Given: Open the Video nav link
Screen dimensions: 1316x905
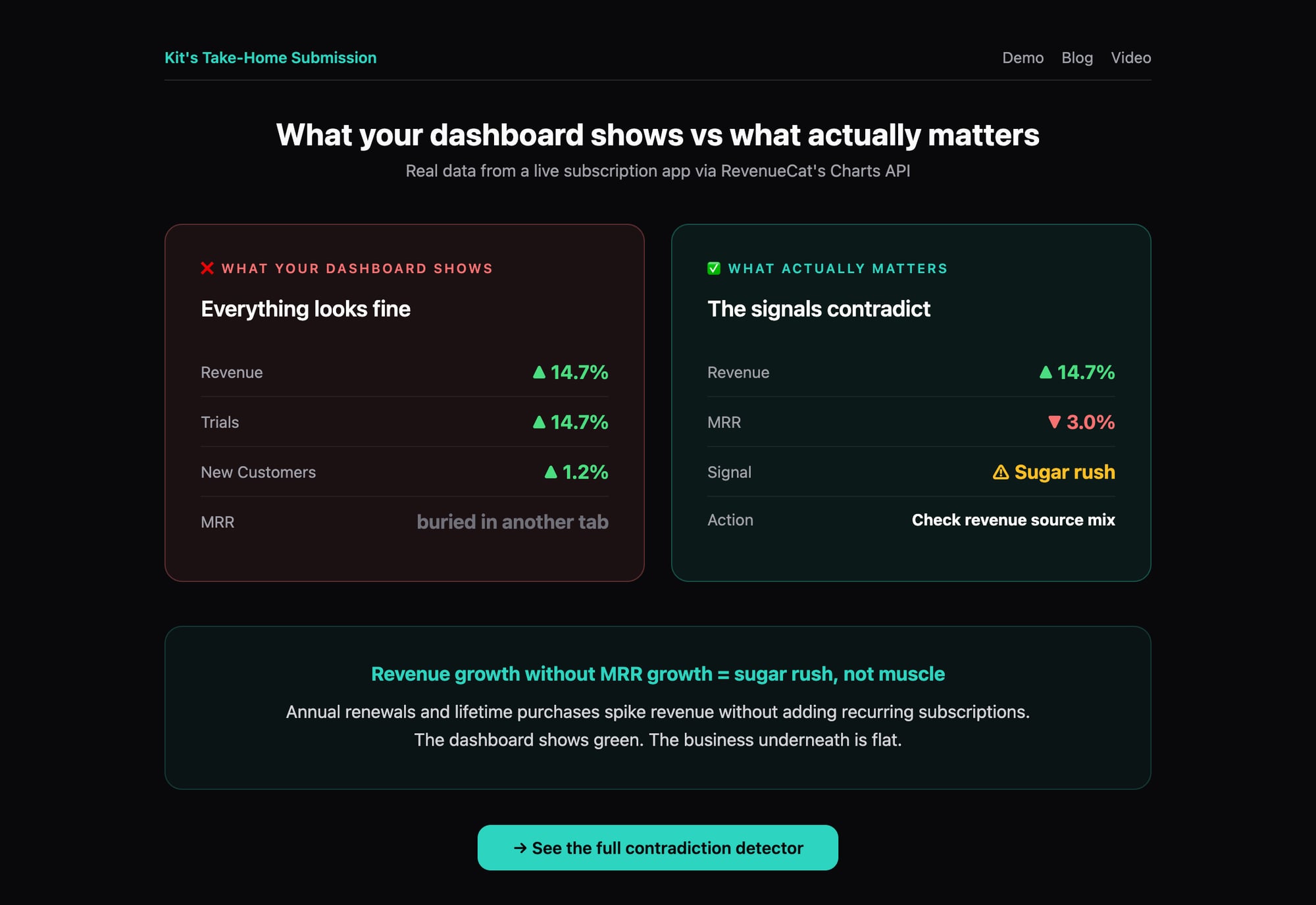Looking at the screenshot, I should click(x=1130, y=58).
